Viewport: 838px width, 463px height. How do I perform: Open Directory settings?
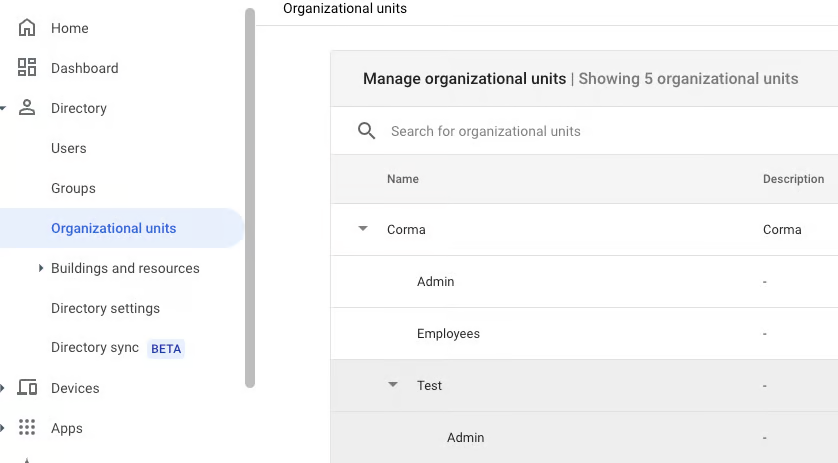pyautogui.click(x=105, y=308)
